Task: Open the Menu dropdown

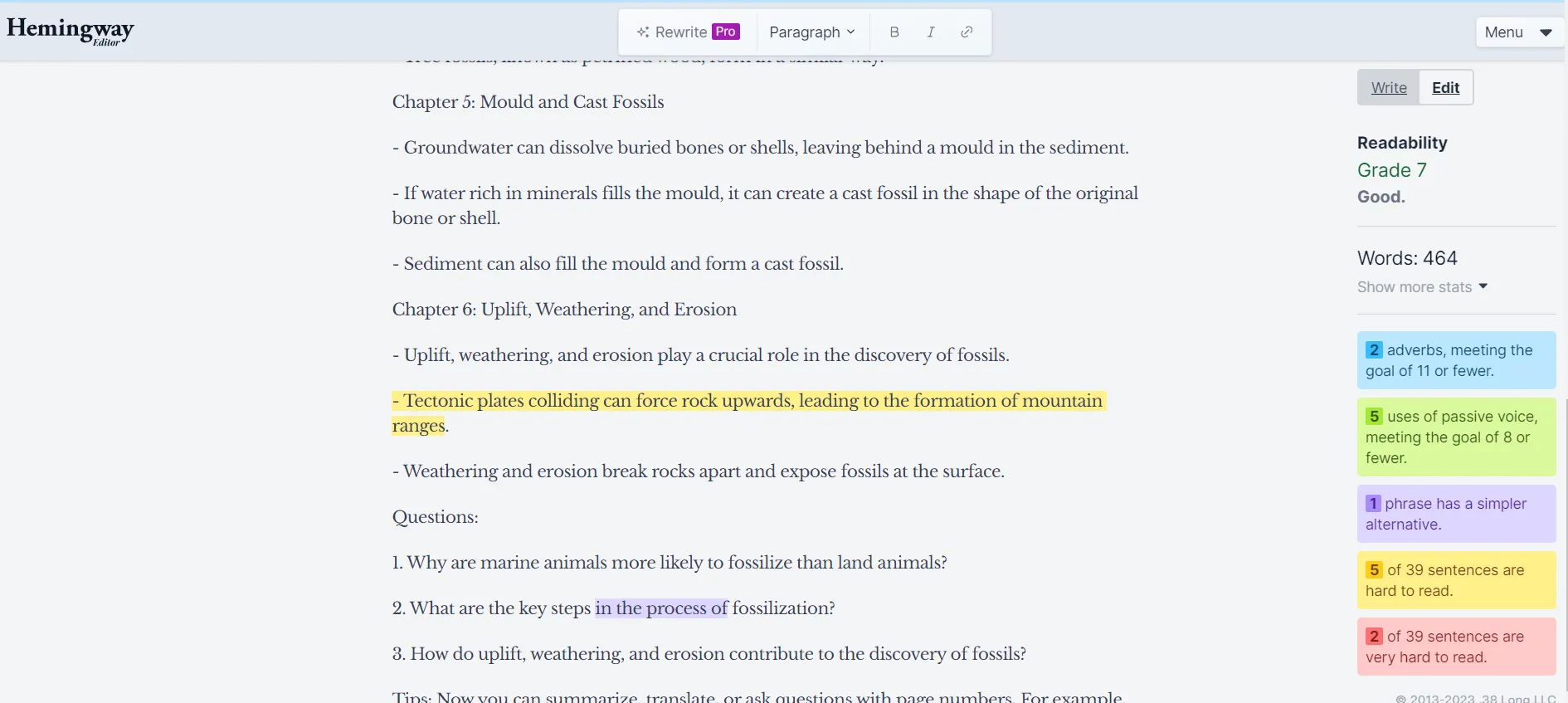Action: (x=1518, y=32)
